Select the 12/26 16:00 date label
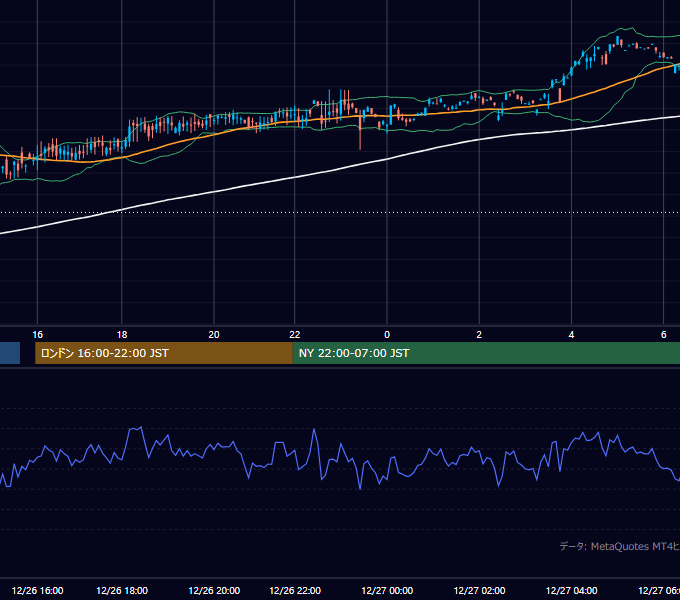 coord(37,590)
